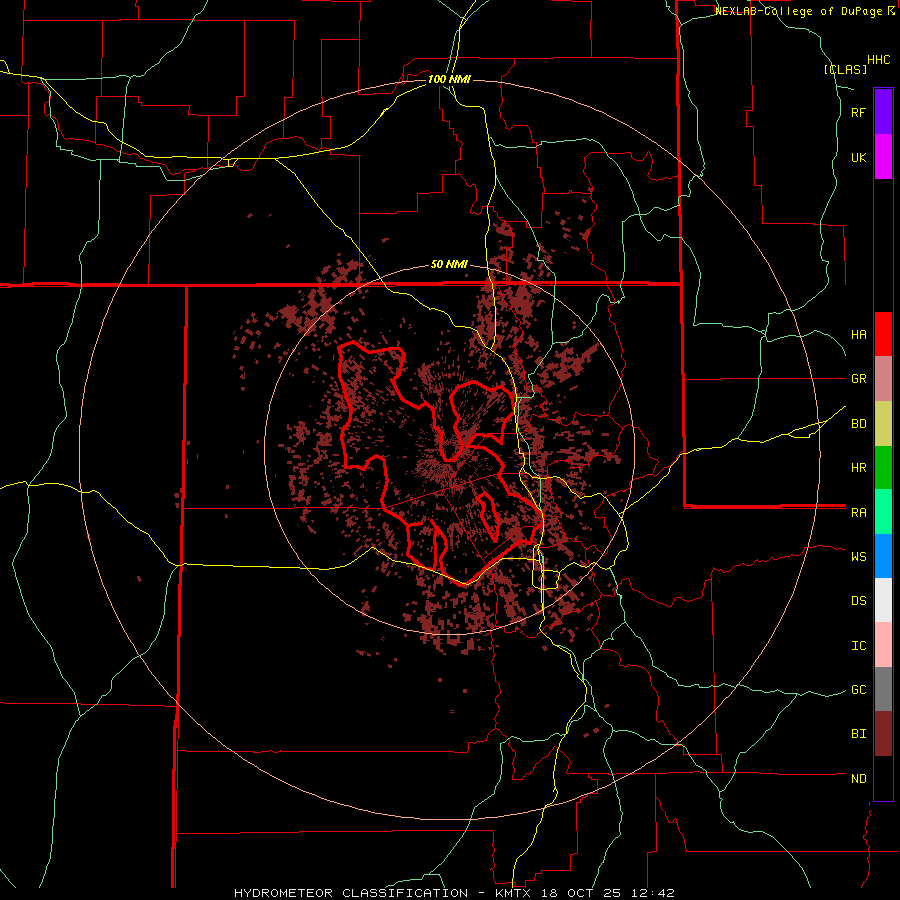Viewport: 900px width, 900px height.
Task: Click the 'GR' legend label
Action: (x=858, y=379)
